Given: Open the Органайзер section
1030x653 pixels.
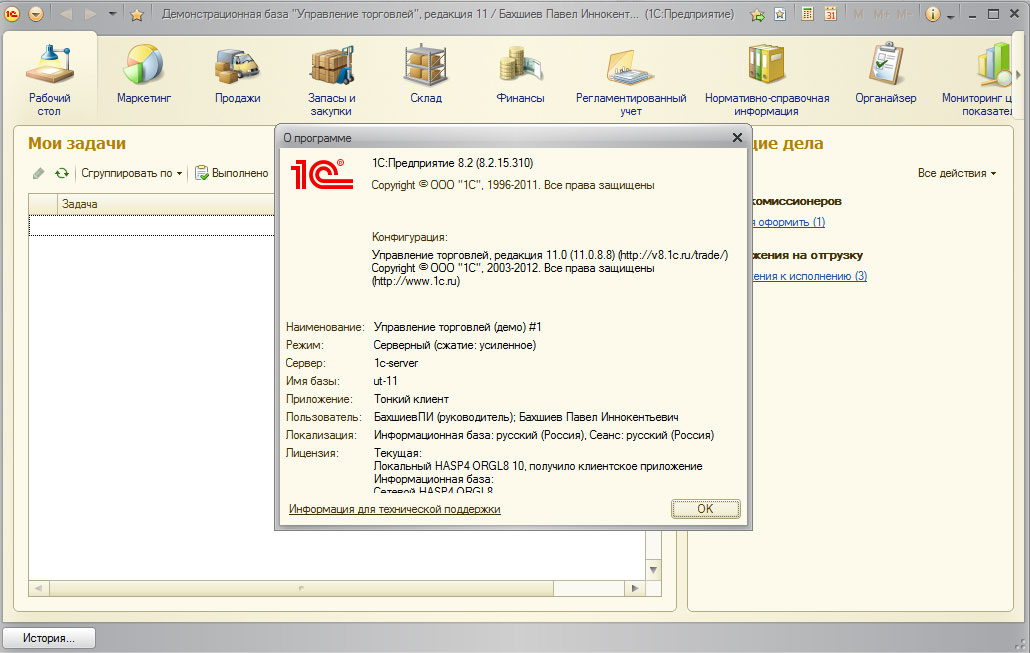Looking at the screenshot, I should (885, 74).
